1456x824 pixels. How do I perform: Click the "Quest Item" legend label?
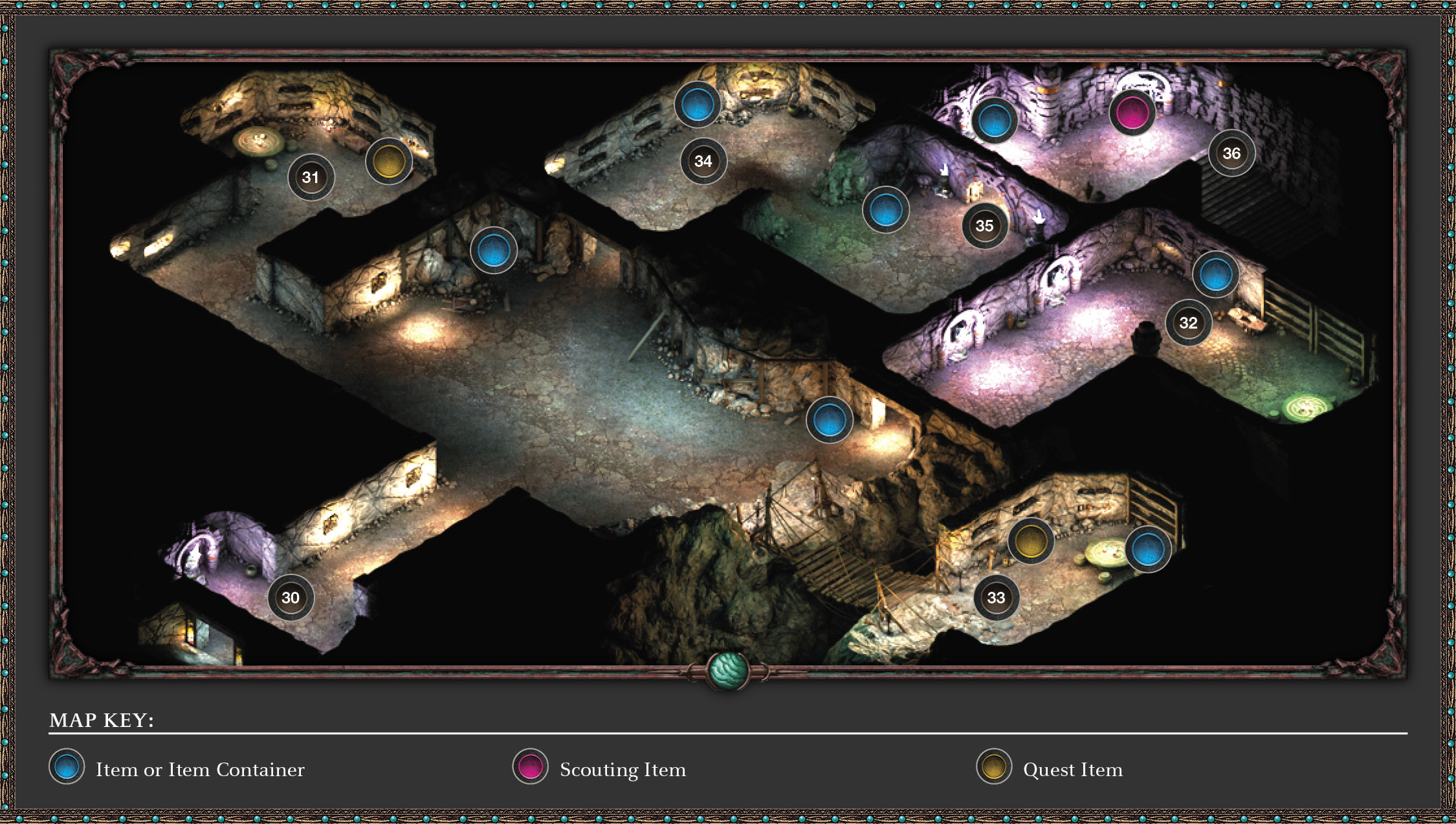[x=1073, y=770]
